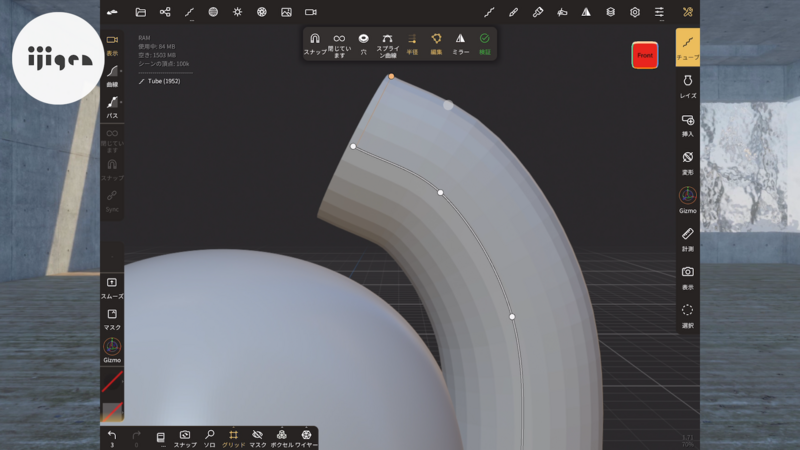This screenshot has width=800, height=450.
Task: Toggle the グリッド grid display
Action: pyautogui.click(x=233, y=438)
